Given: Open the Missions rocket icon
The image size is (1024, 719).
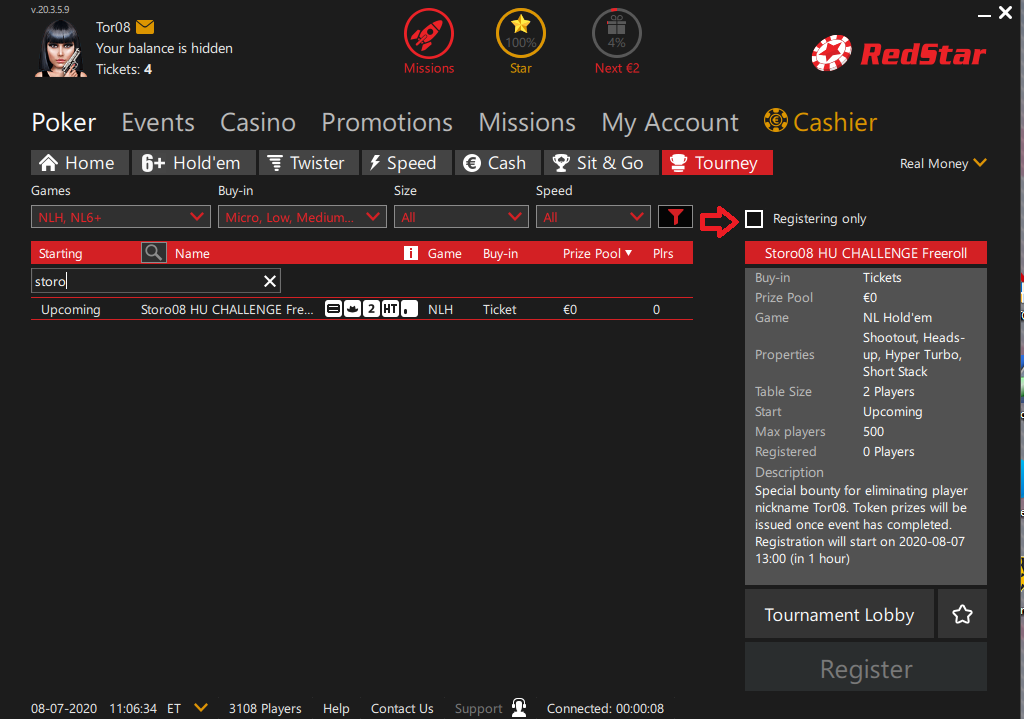Looking at the screenshot, I should tap(428, 35).
